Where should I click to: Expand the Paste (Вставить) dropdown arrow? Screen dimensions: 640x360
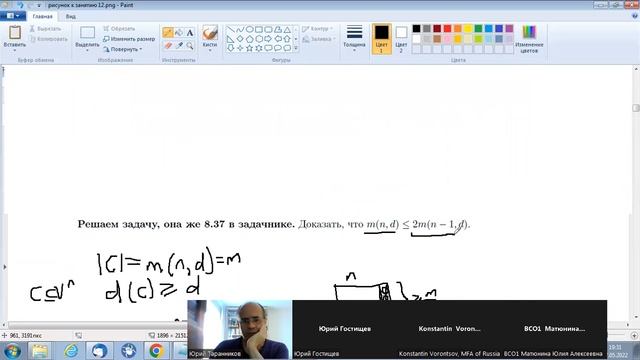pyautogui.click(x=15, y=50)
